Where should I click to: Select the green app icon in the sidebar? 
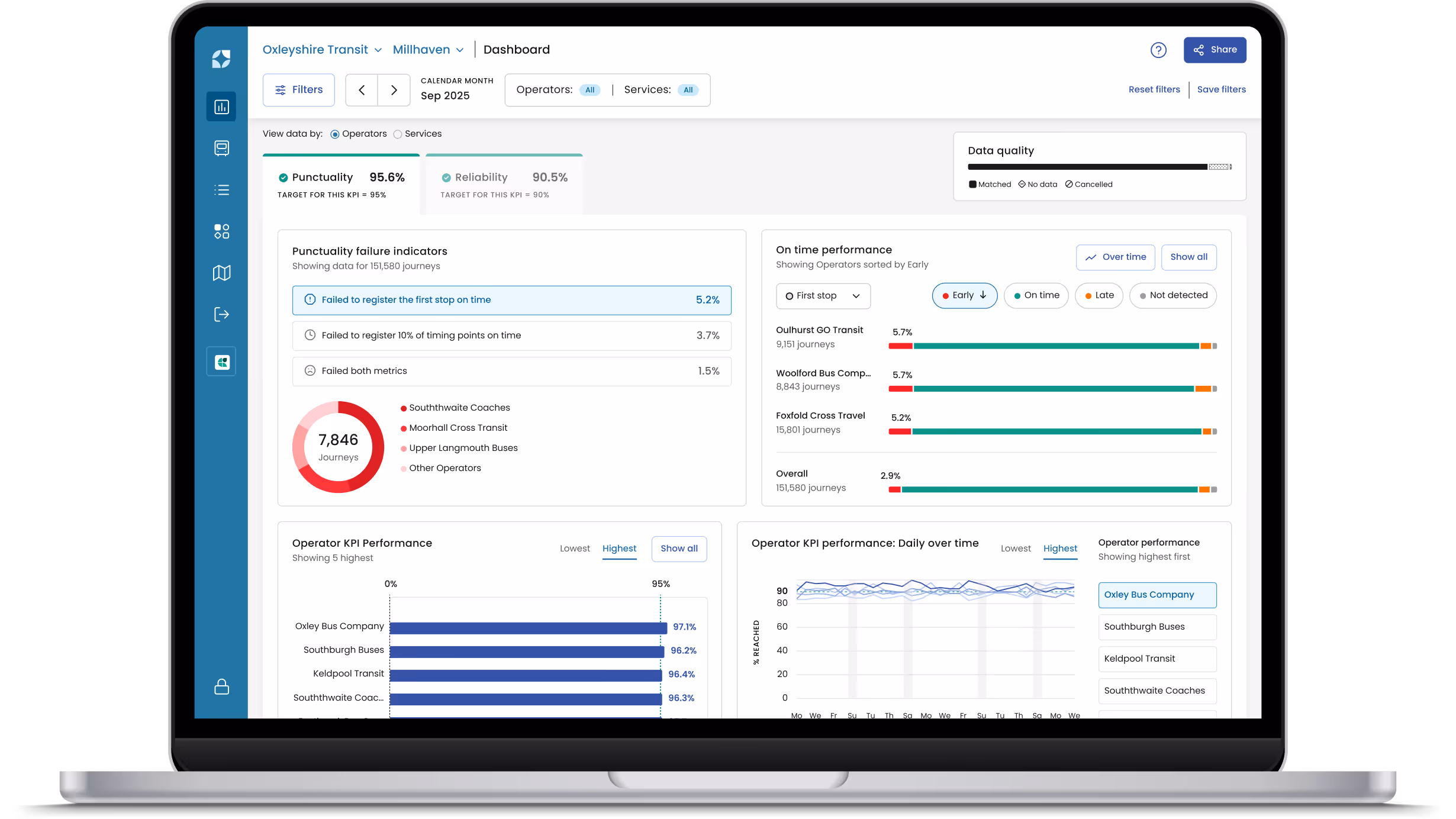[221, 361]
